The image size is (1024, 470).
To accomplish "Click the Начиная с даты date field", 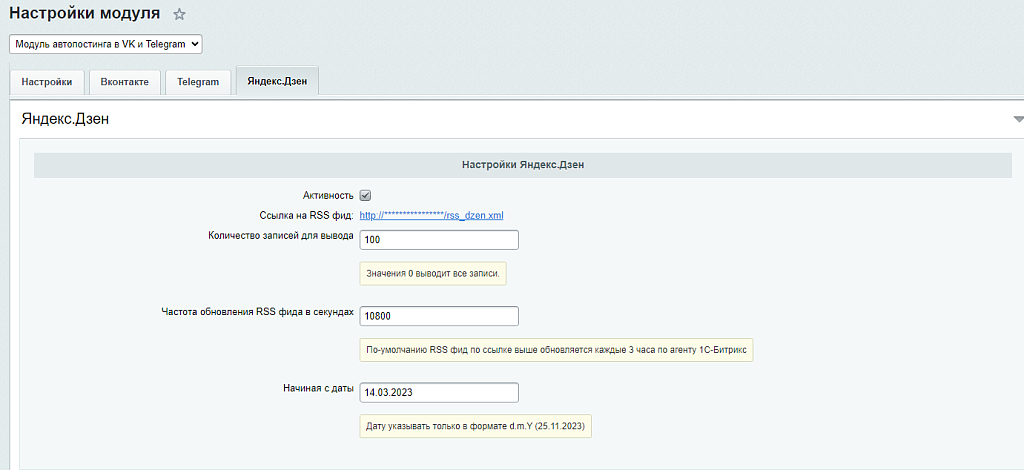I will pyautogui.click(x=439, y=392).
